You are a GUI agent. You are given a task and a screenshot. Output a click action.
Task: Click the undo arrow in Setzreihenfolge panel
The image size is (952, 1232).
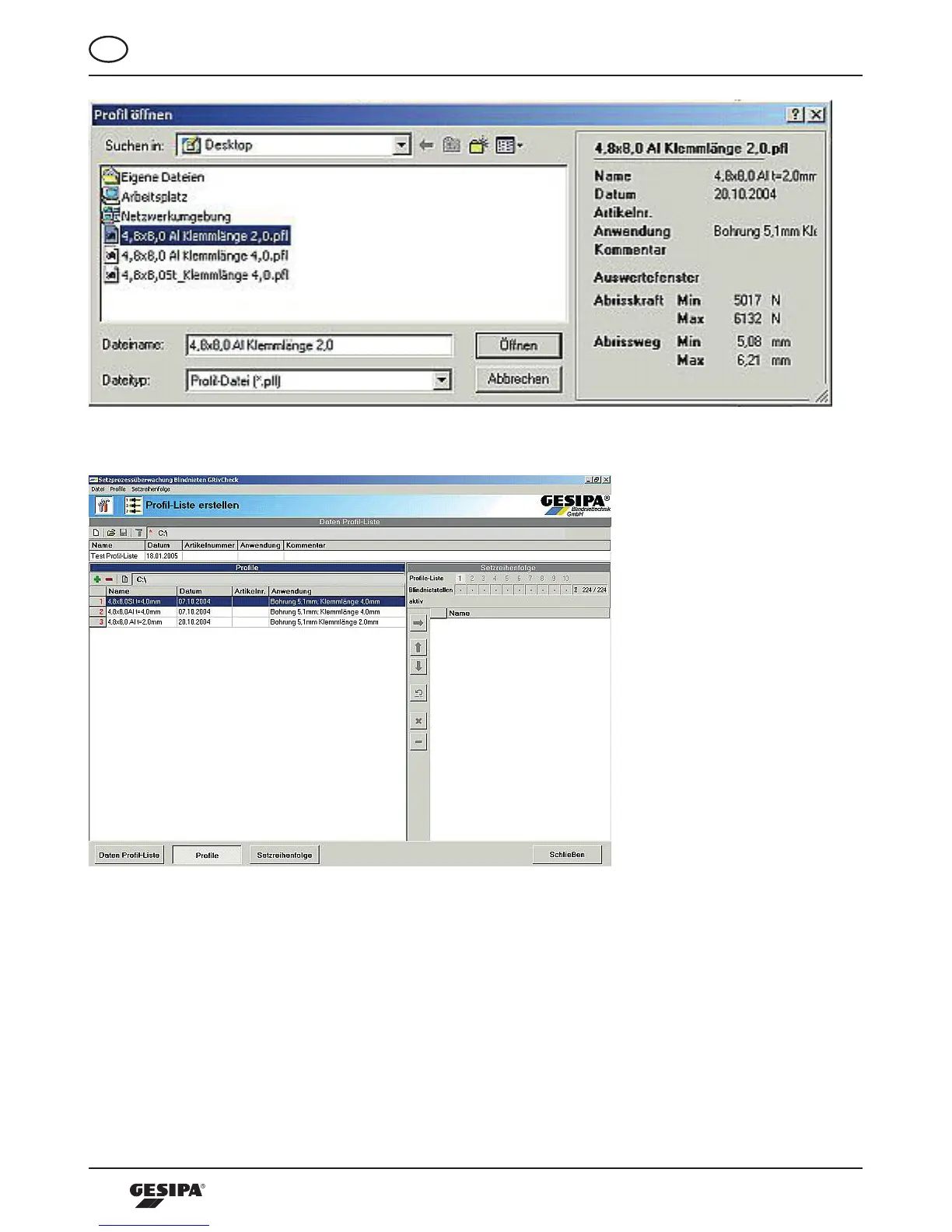click(418, 693)
